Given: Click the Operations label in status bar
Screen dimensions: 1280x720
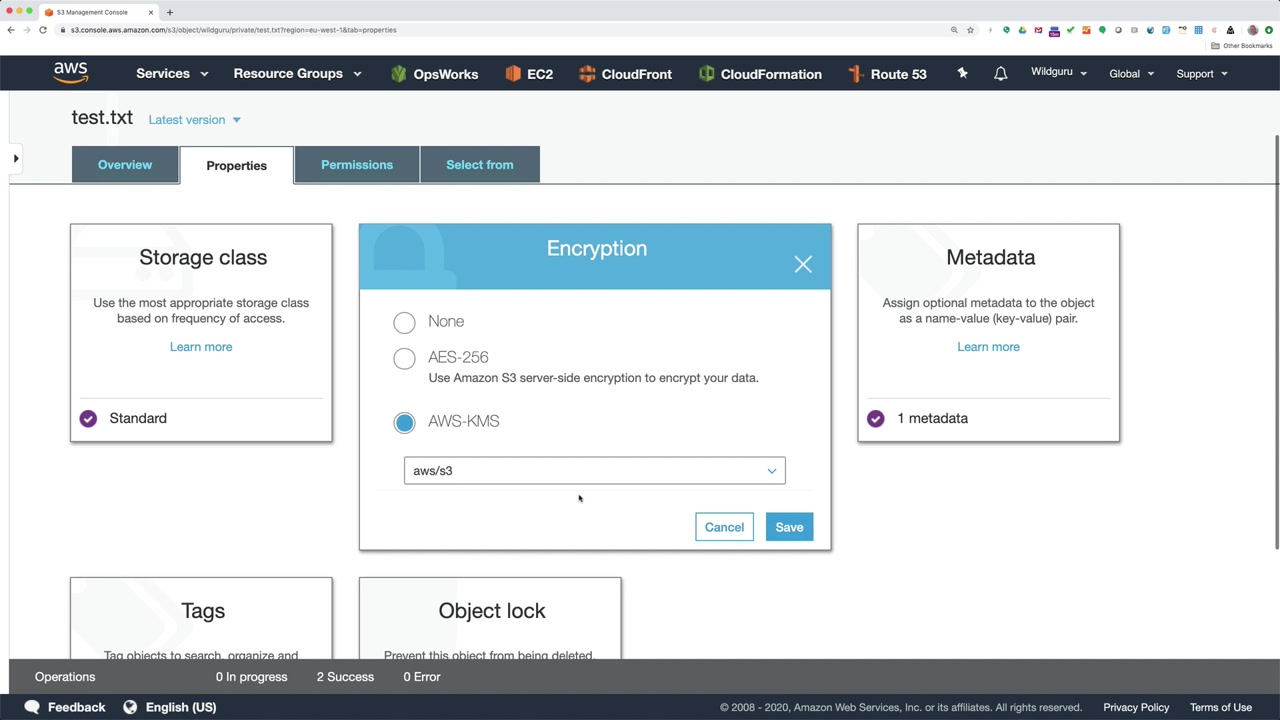Looking at the screenshot, I should [x=65, y=677].
